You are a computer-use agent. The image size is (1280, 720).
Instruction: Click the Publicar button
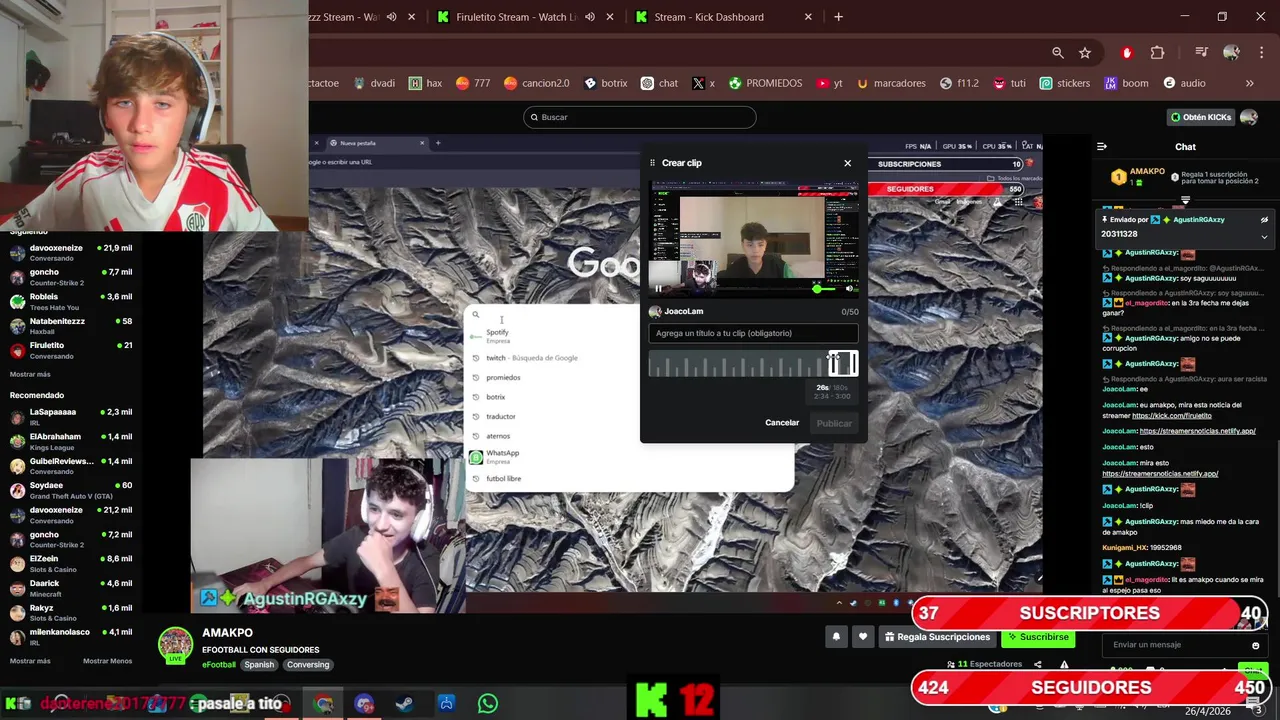(834, 423)
